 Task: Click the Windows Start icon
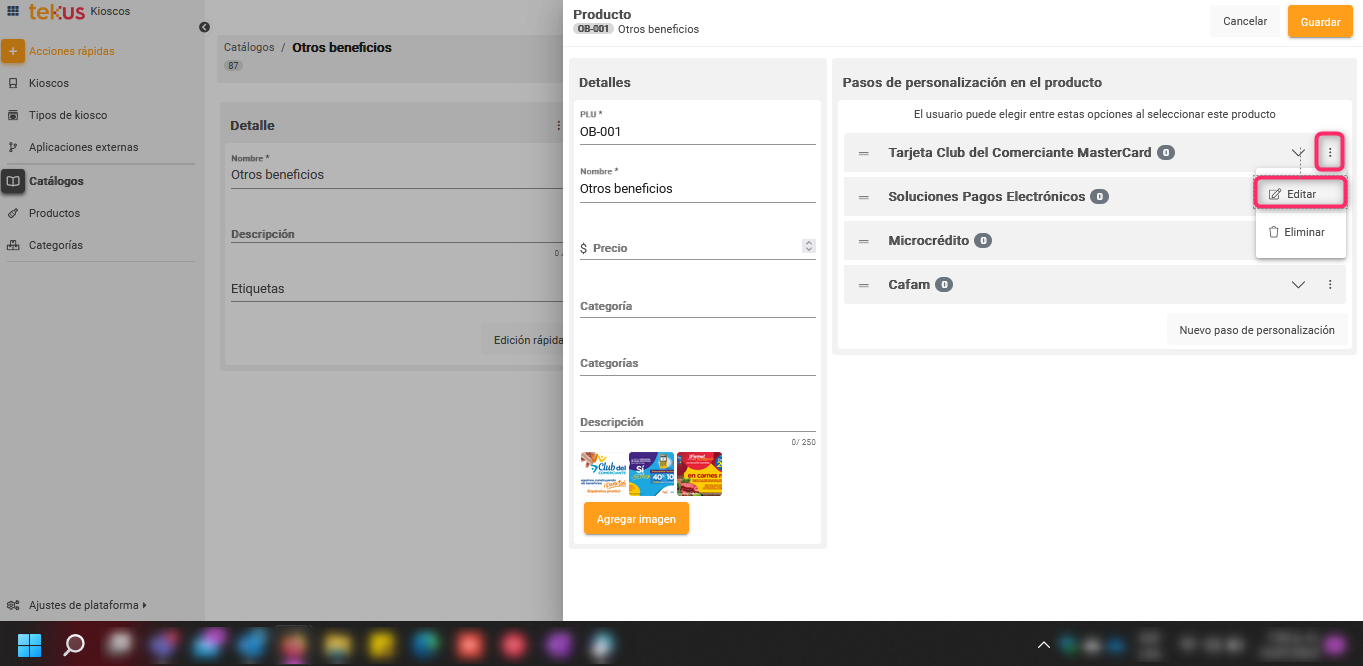pos(29,645)
